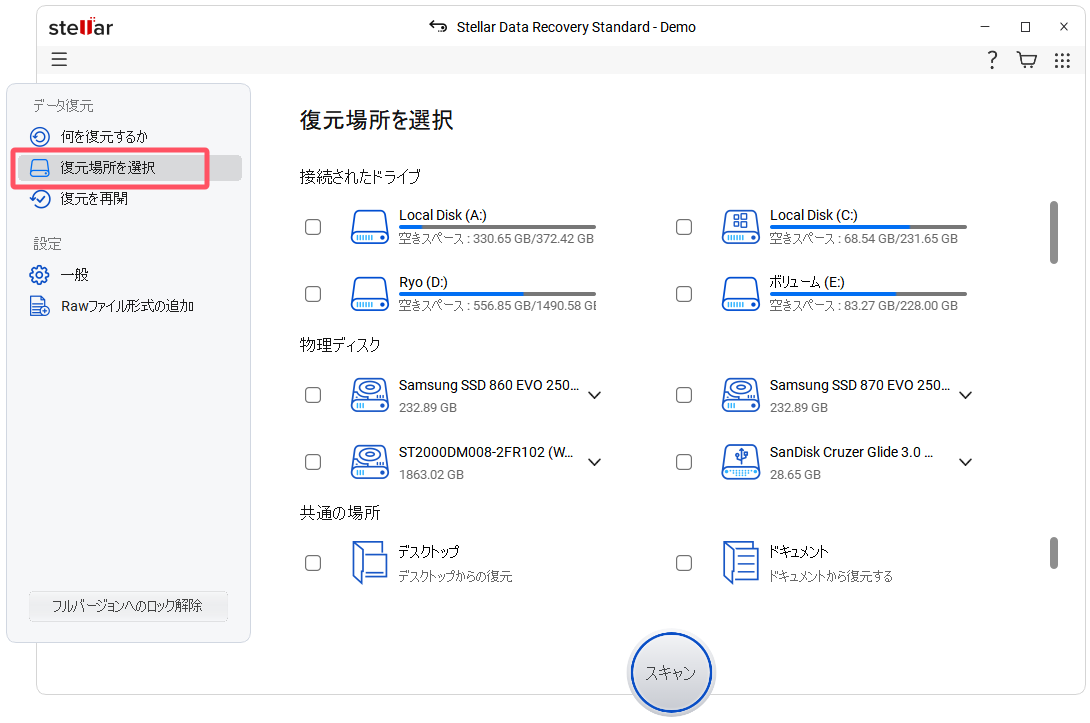Open 一般 settings gear icon
The height and width of the screenshot is (723, 1090).
(39, 274)
